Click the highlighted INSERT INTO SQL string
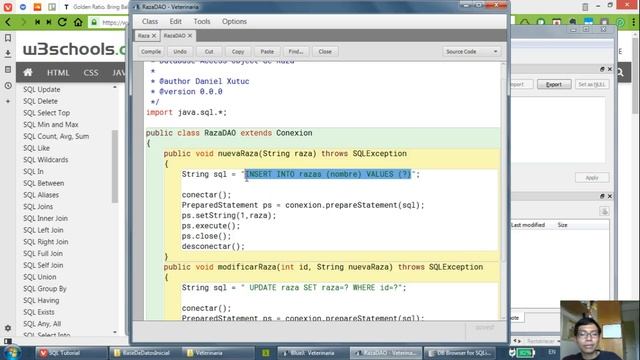The width and height of the screenshot is (640, 360). pyautogui.click(x=328, y=174)
